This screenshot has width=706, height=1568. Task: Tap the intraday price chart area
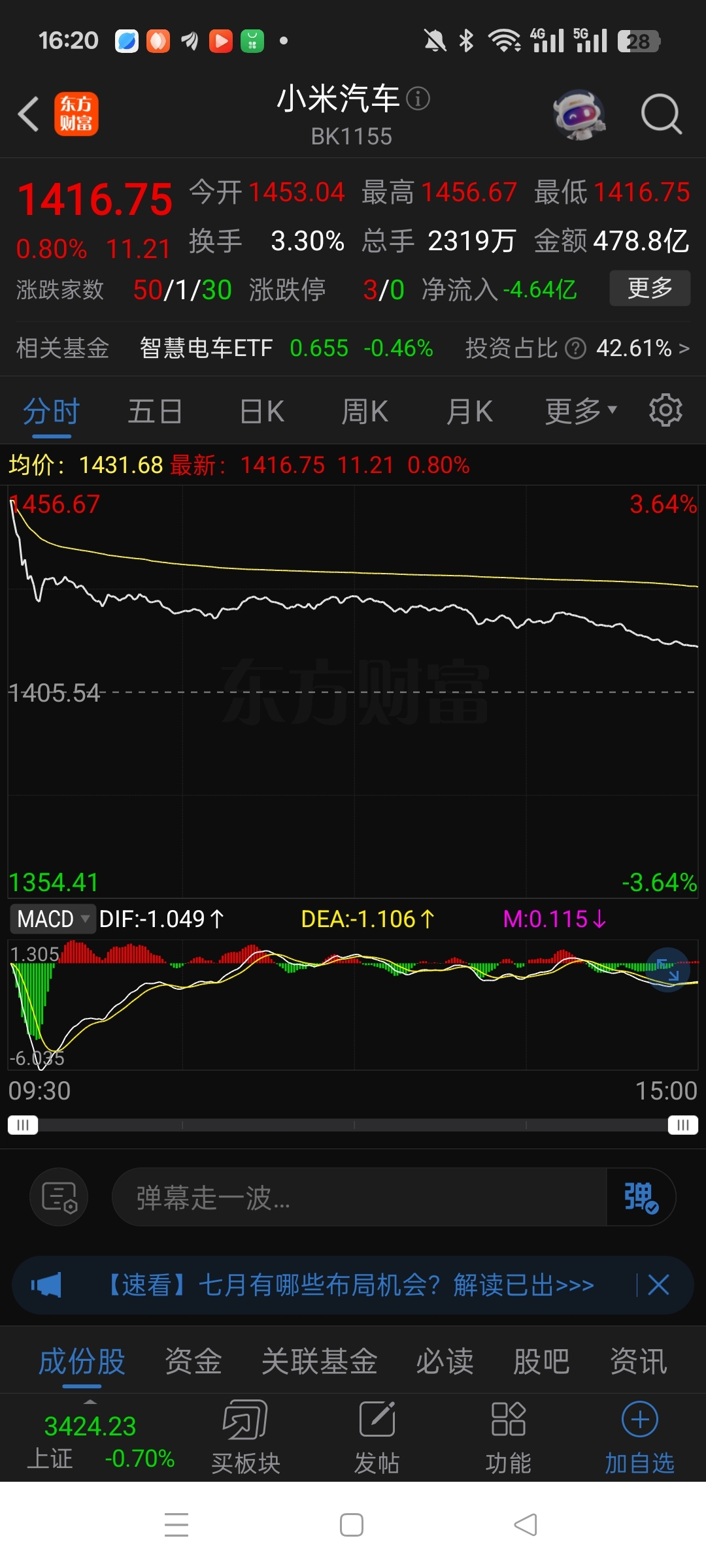point(353,691)
